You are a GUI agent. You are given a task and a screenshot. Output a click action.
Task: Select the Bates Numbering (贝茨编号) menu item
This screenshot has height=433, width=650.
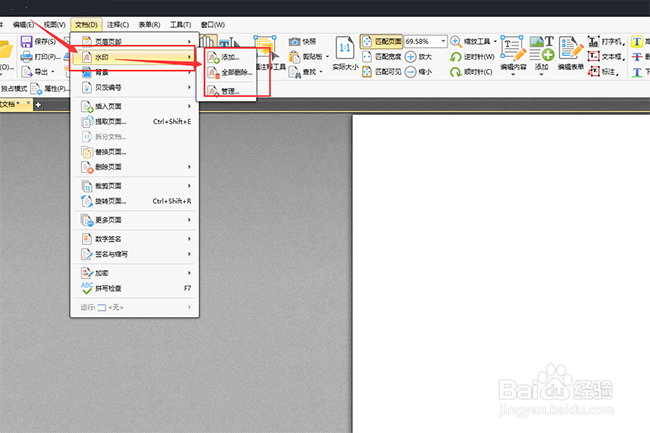click(x=134, y=87)
